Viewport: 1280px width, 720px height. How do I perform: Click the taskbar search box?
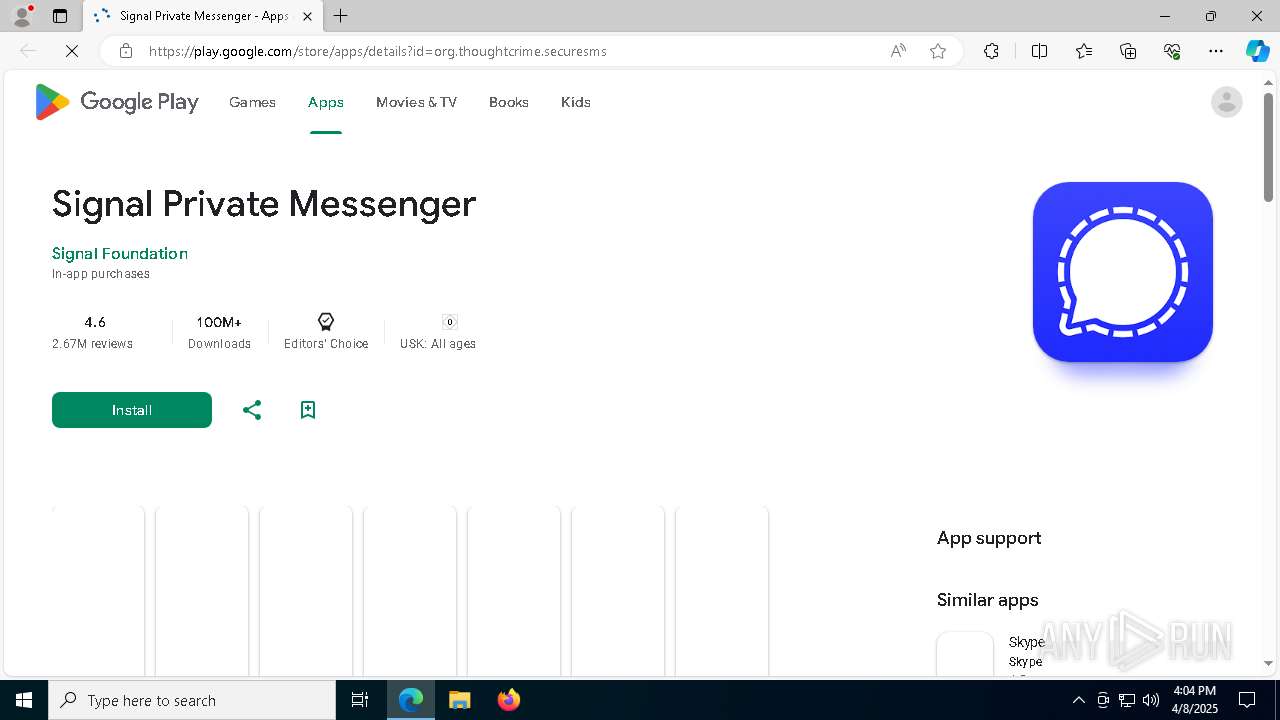[192, 700]
